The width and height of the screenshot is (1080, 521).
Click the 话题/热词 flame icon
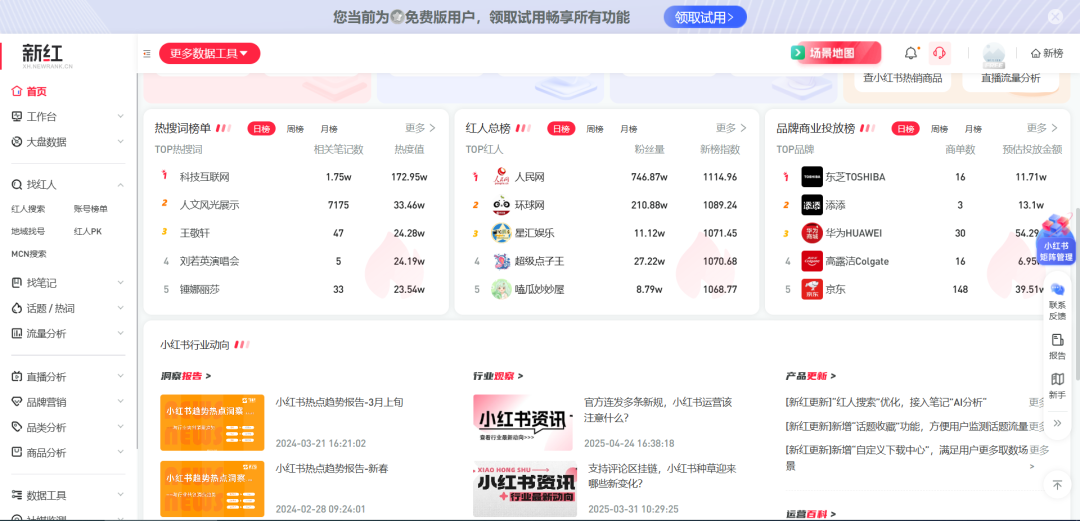[x=17, y=308]
